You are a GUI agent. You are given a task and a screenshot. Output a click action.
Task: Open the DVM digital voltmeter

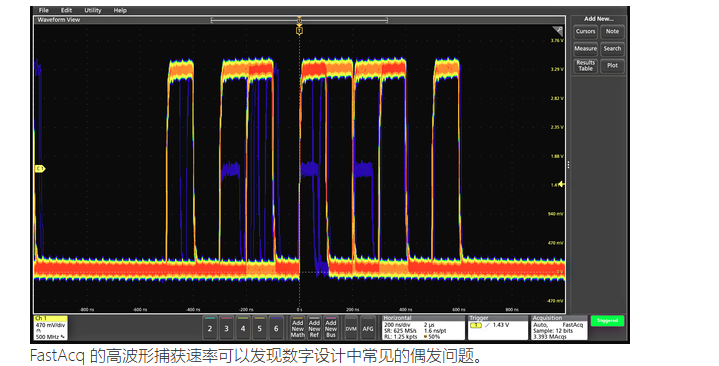pos(351,328)
